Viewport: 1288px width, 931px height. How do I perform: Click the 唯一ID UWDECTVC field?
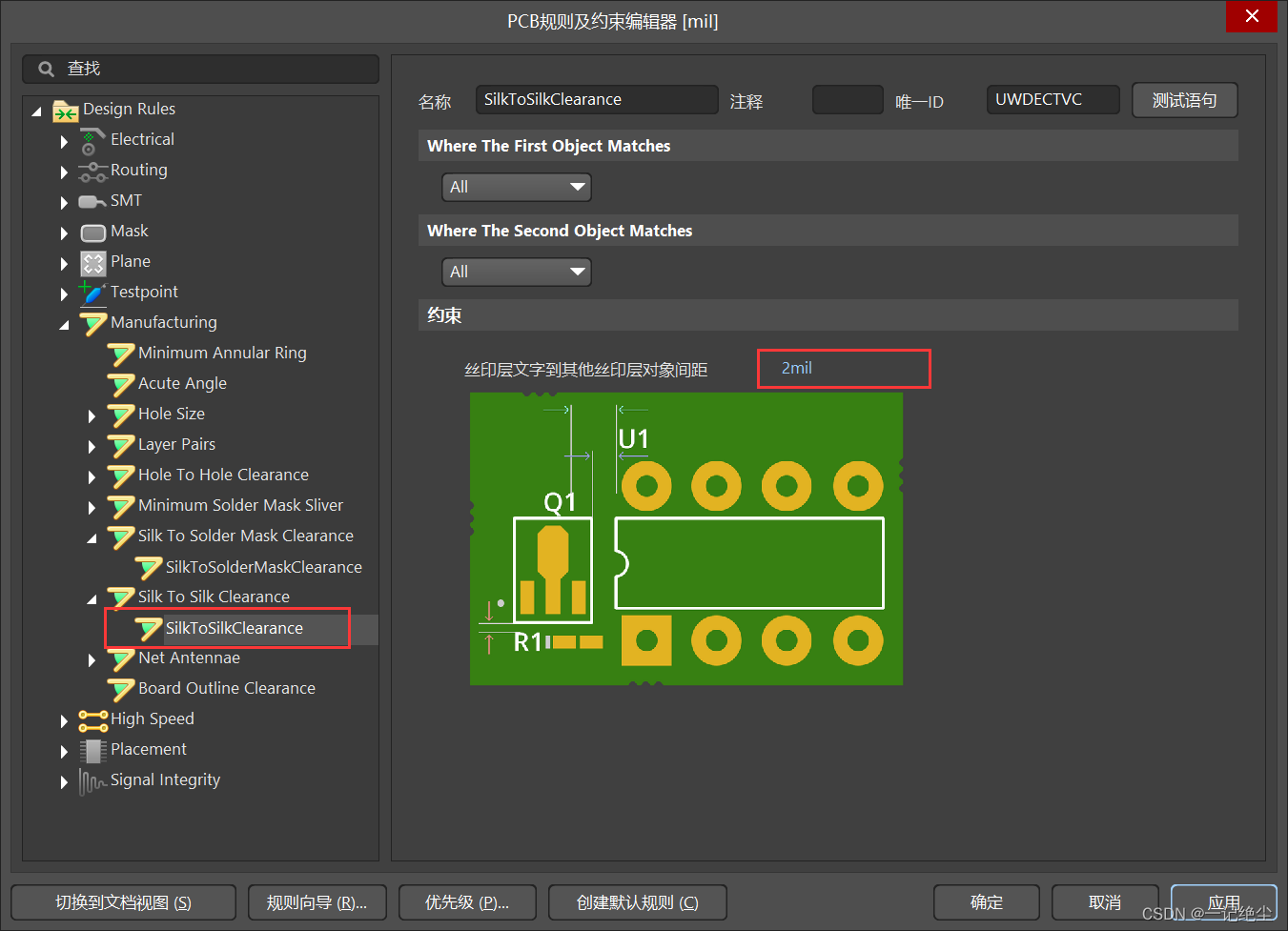[1053, 99]
